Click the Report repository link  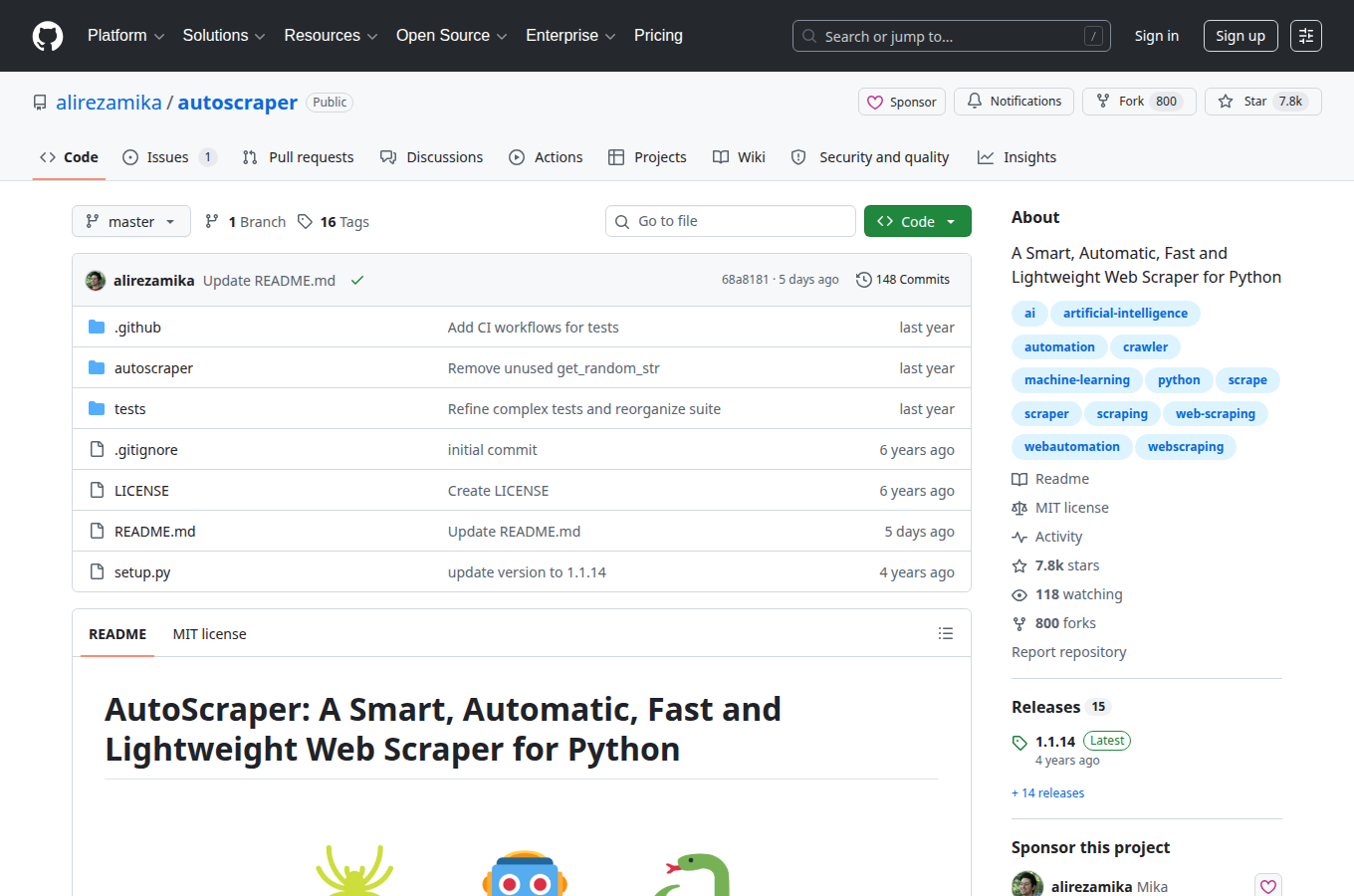pyautogui.click(x=1069, y=652)
